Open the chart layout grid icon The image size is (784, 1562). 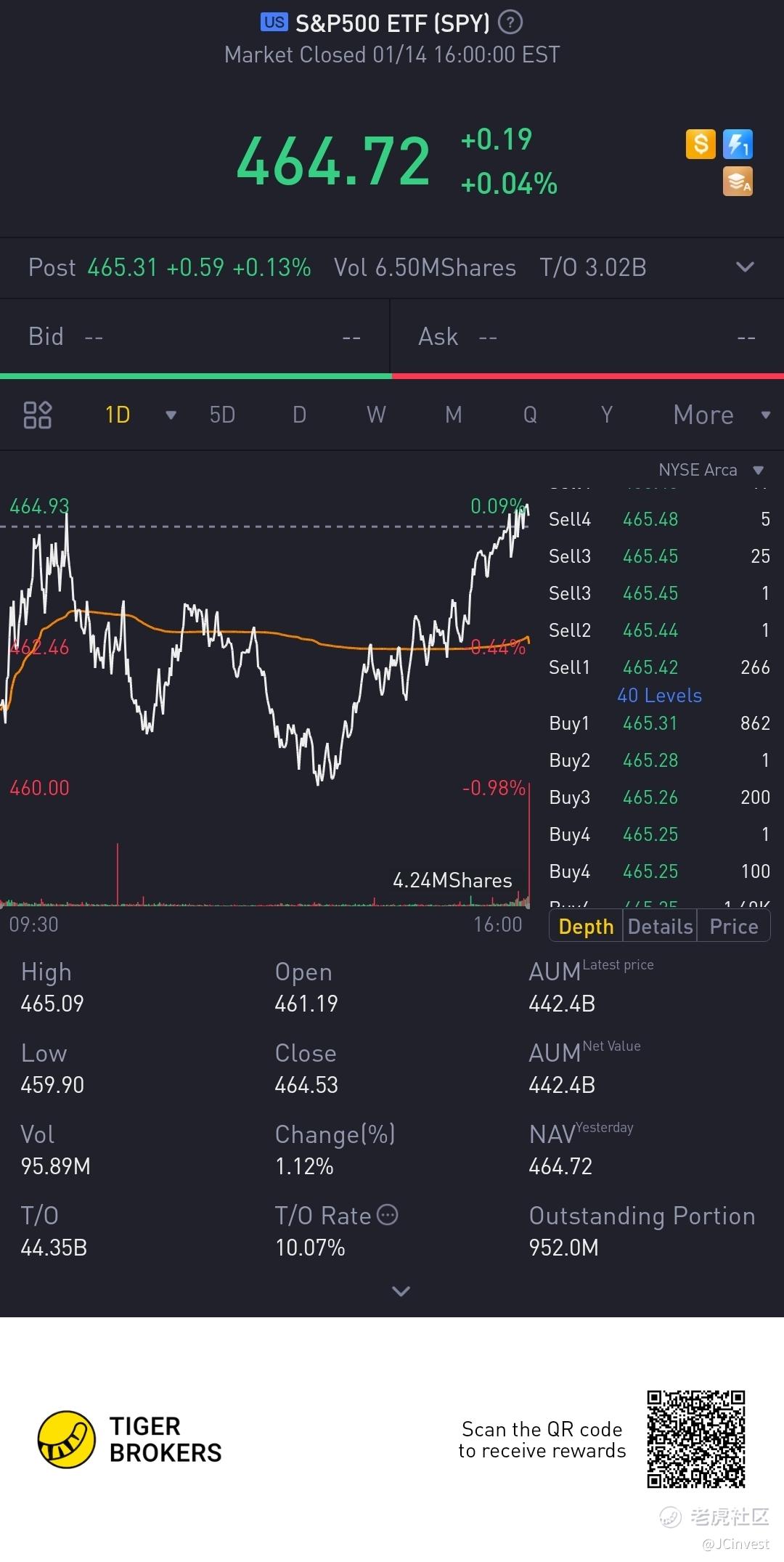38,415
